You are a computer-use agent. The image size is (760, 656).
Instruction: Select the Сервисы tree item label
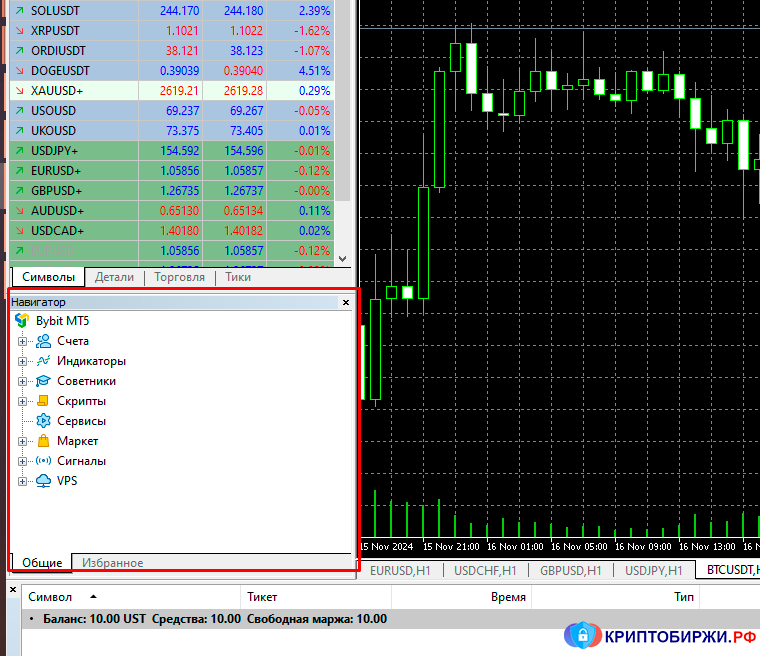[x=81, y=421]
